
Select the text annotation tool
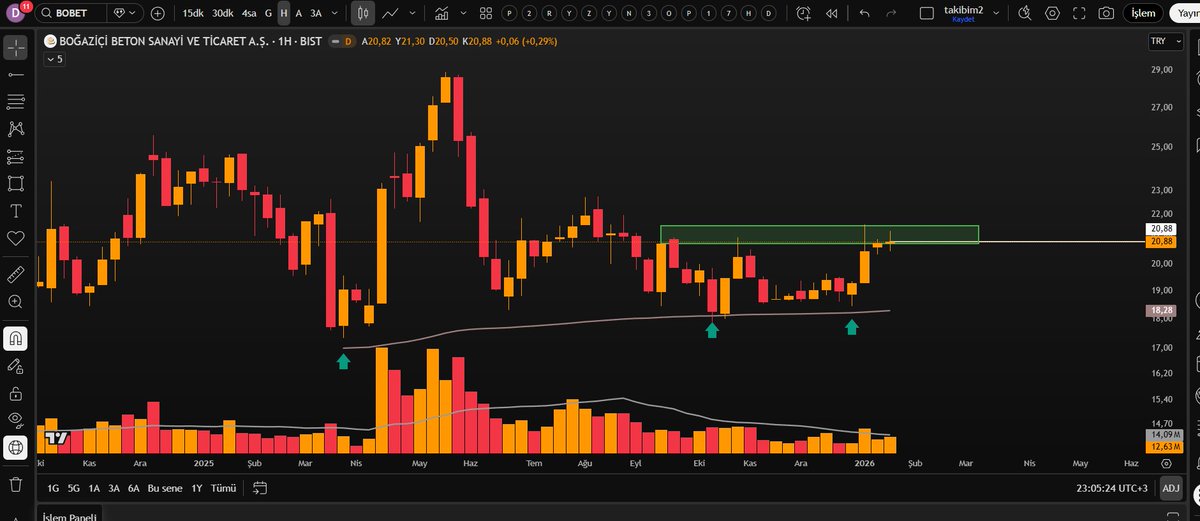pos(16,211)
